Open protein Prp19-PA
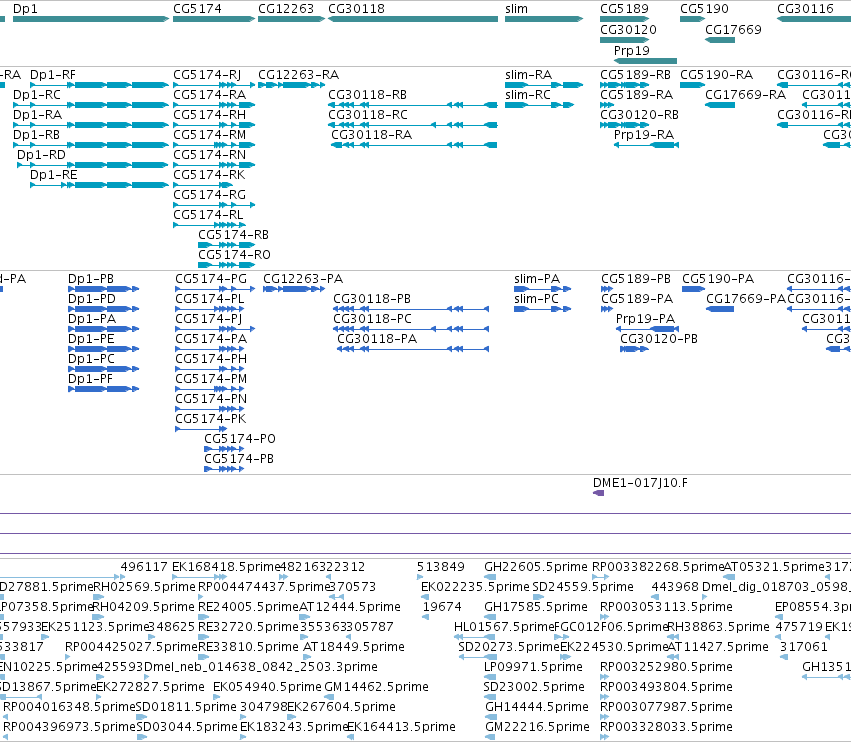This screenshot has width=851, height=742. pyautogui.click(x=645, y=319)
